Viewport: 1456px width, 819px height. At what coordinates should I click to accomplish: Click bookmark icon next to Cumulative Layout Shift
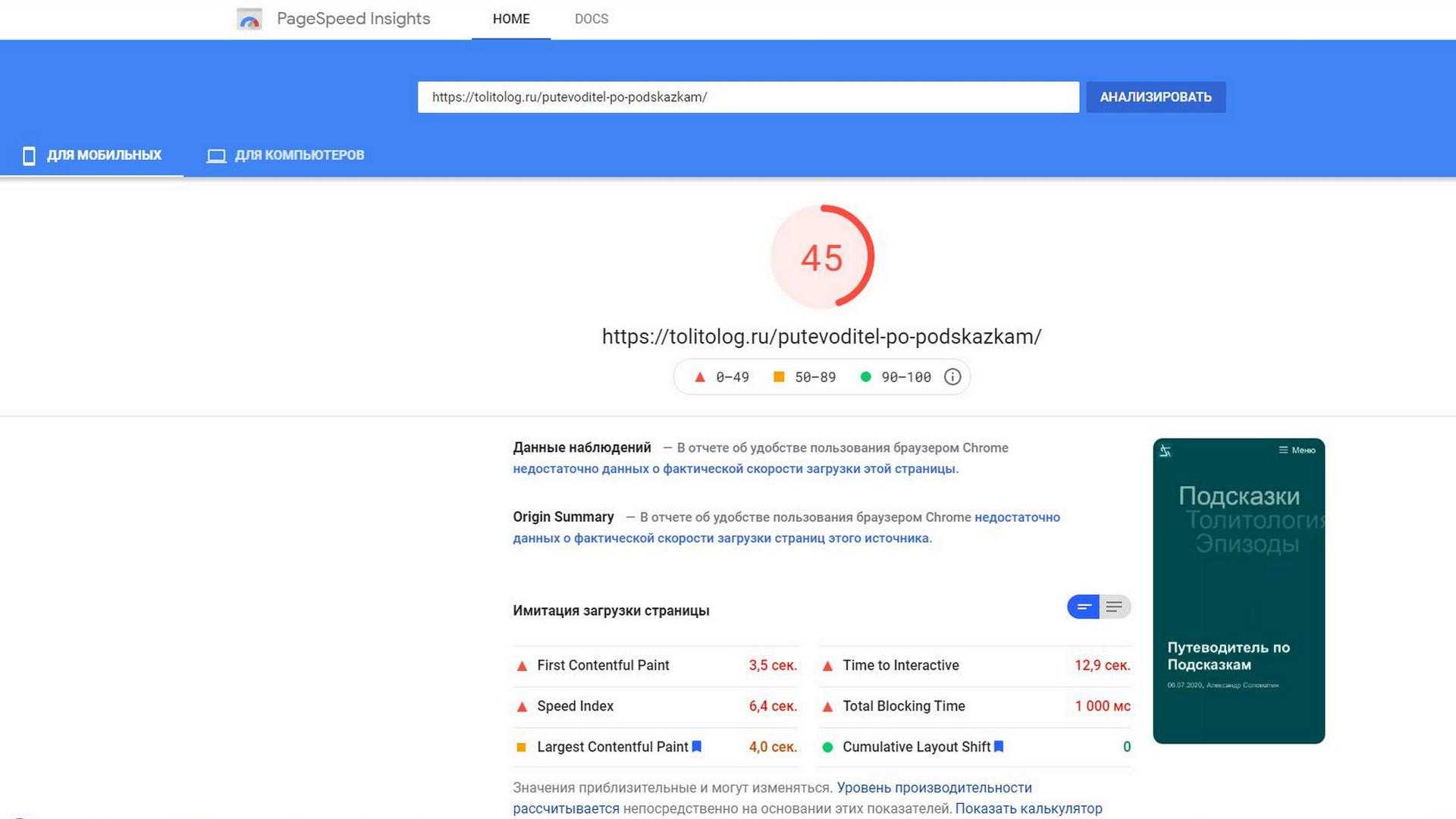[999, 746]
